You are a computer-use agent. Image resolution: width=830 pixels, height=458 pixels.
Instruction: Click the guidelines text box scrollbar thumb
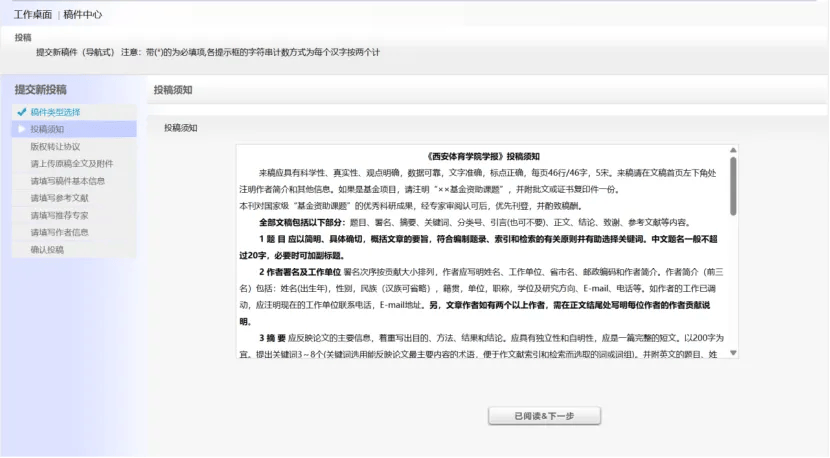point(733,180)
